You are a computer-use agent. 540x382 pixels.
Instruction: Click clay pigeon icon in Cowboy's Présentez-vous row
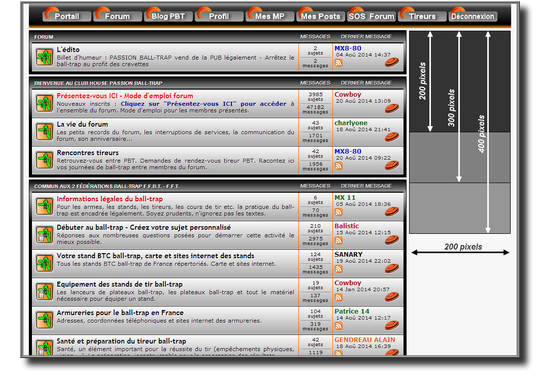392,109
